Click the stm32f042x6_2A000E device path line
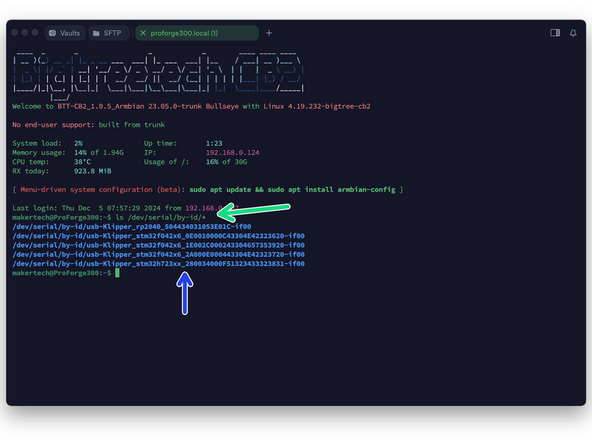 [159, 254]
